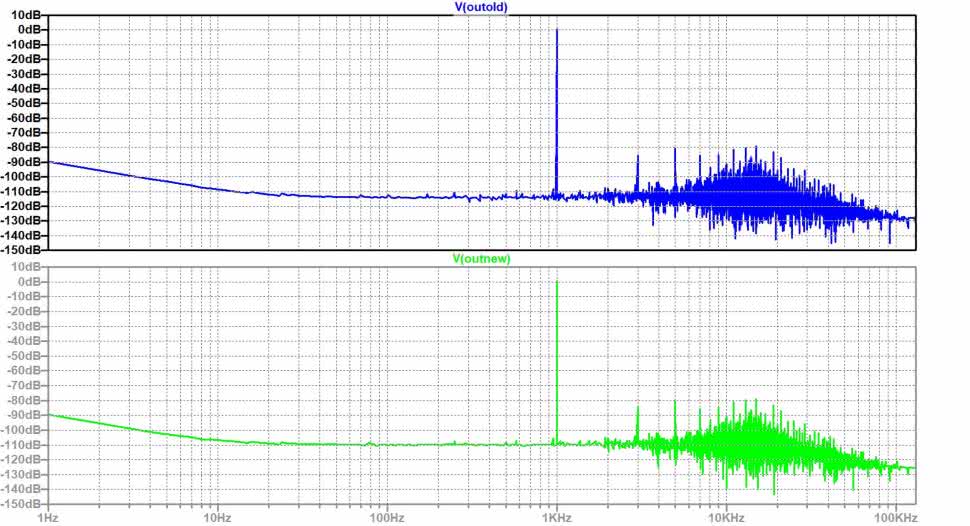This screenshot has width=970, height=526.
Task: Click the 1KHz frequency axis label
Action: [556, 517]
